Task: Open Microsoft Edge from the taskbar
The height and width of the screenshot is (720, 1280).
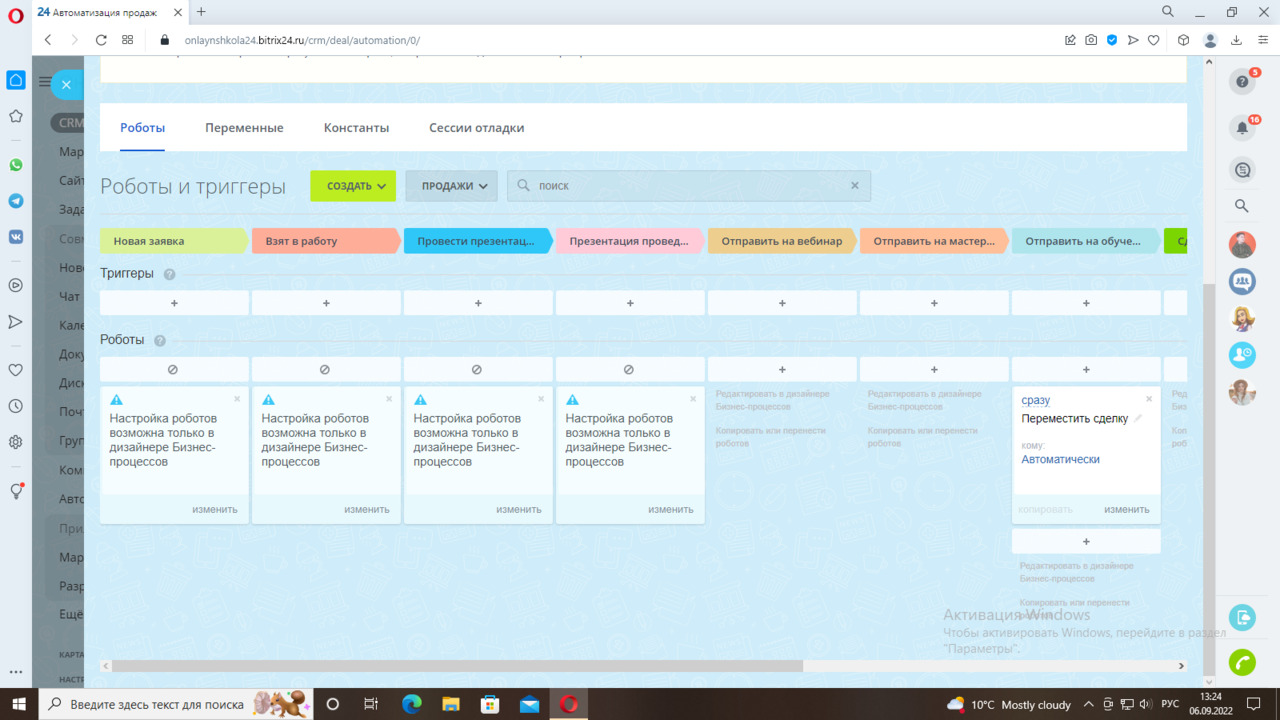Action: point(411,704)
